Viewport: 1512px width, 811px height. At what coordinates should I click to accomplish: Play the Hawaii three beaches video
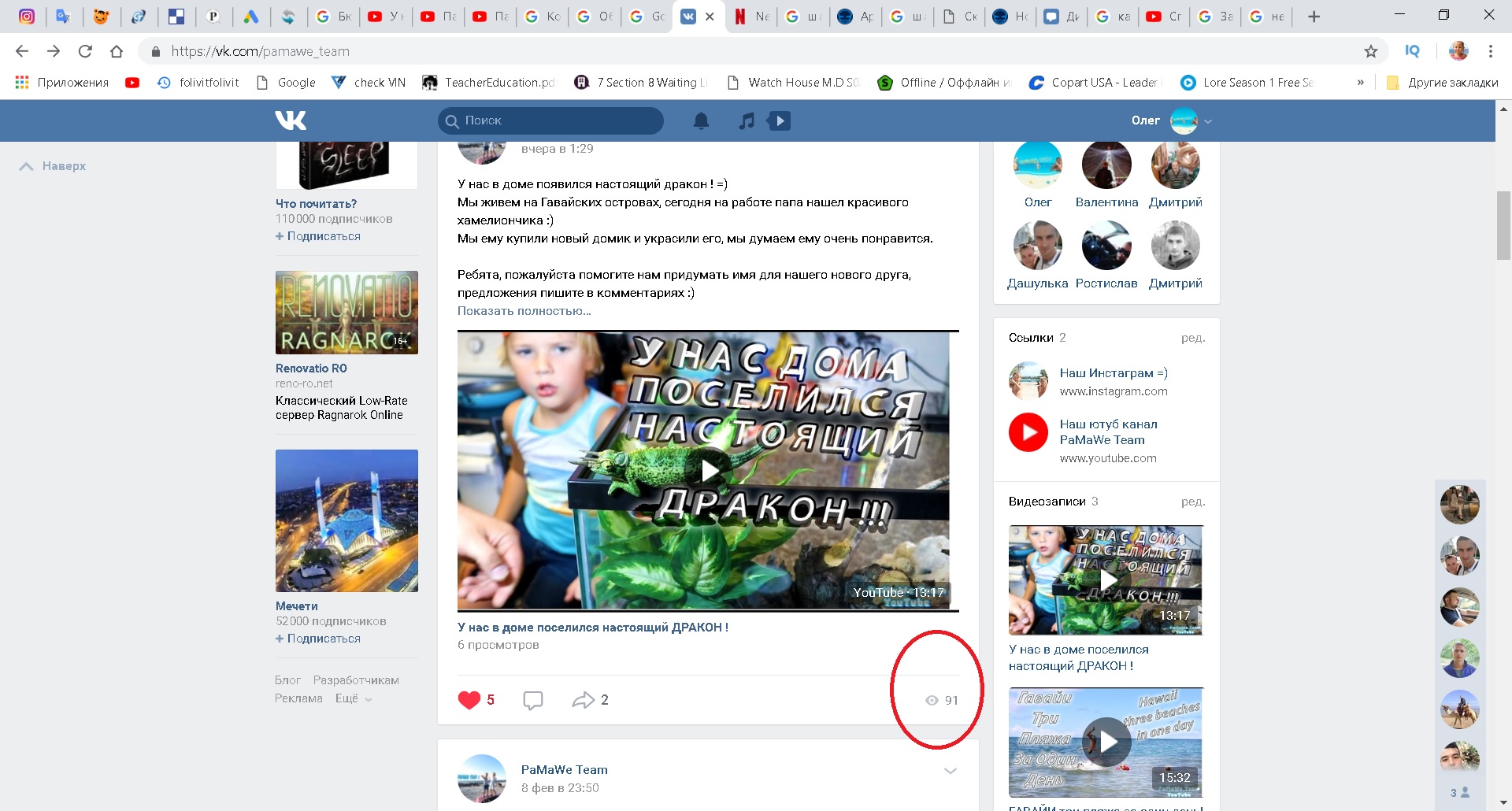pos(1106,742)
